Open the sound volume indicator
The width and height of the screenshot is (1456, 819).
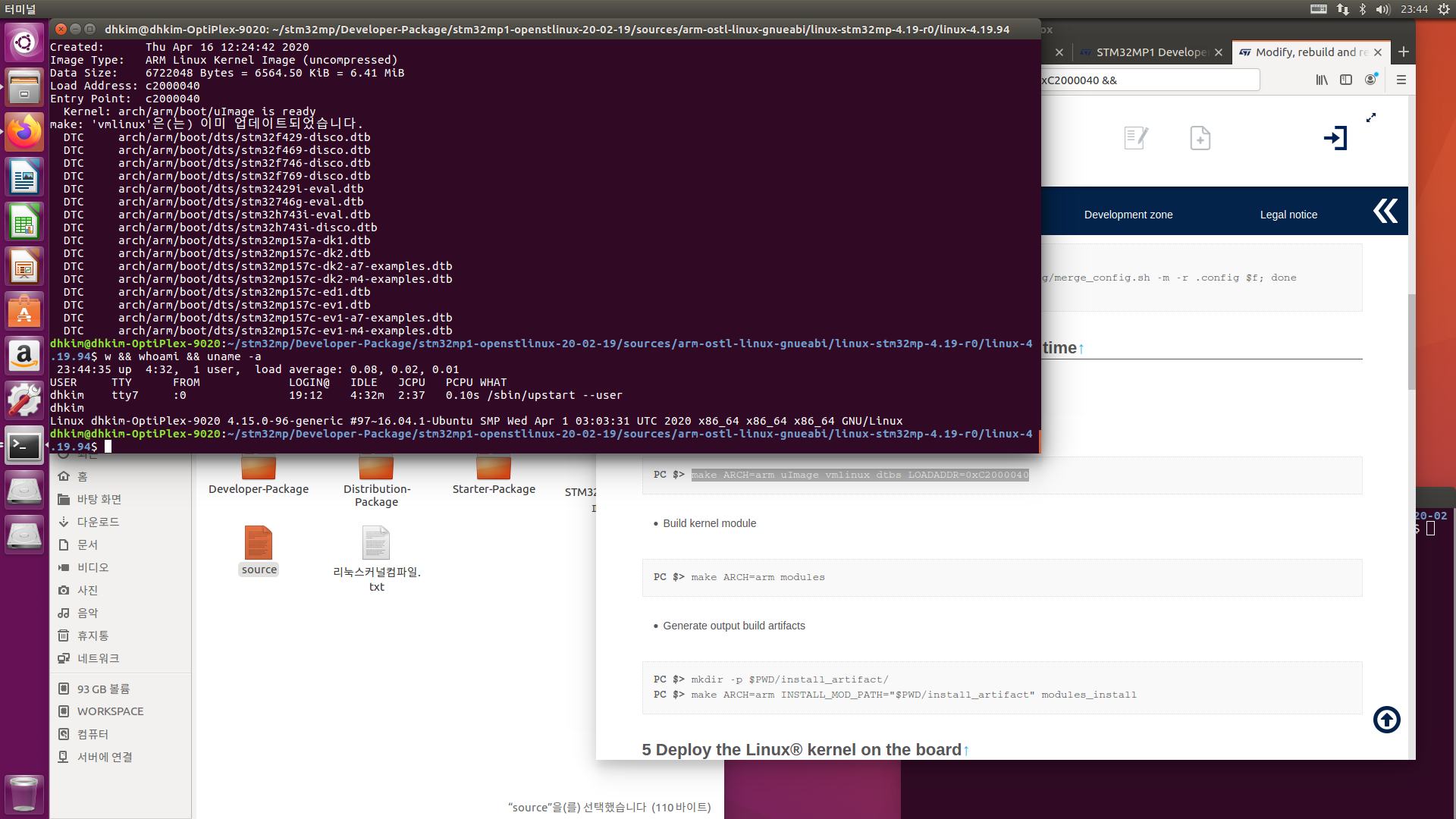[1382, 9]
